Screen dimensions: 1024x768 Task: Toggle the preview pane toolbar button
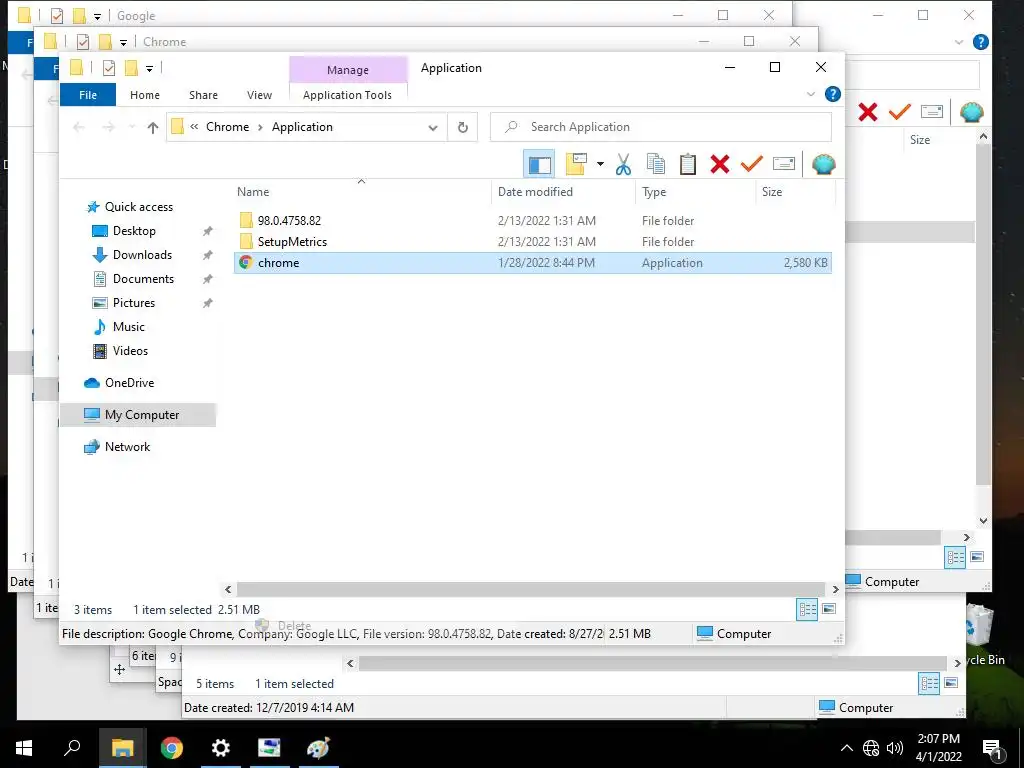tap(539, 164)
